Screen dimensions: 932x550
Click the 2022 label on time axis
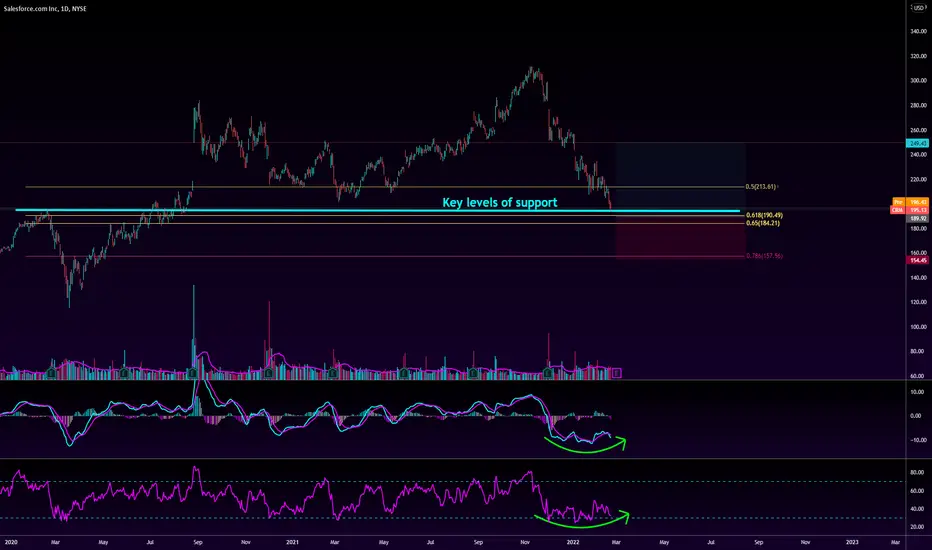[x=573, y=542]
